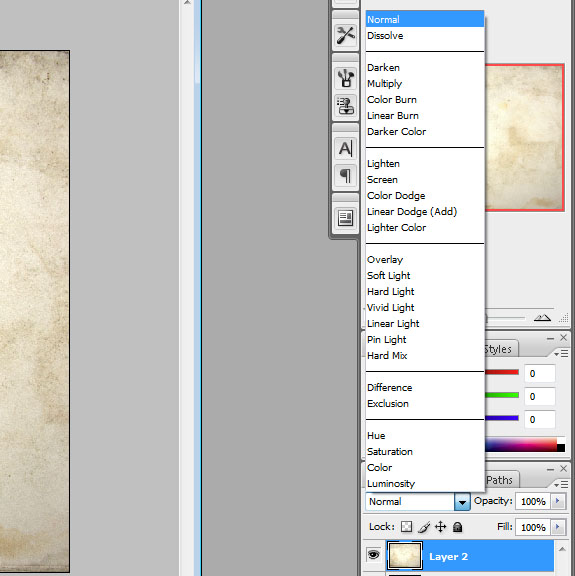This screenshot has width=575, height=576.
Task: Click the lock image pixels brush icon
Action: point(424,527)
